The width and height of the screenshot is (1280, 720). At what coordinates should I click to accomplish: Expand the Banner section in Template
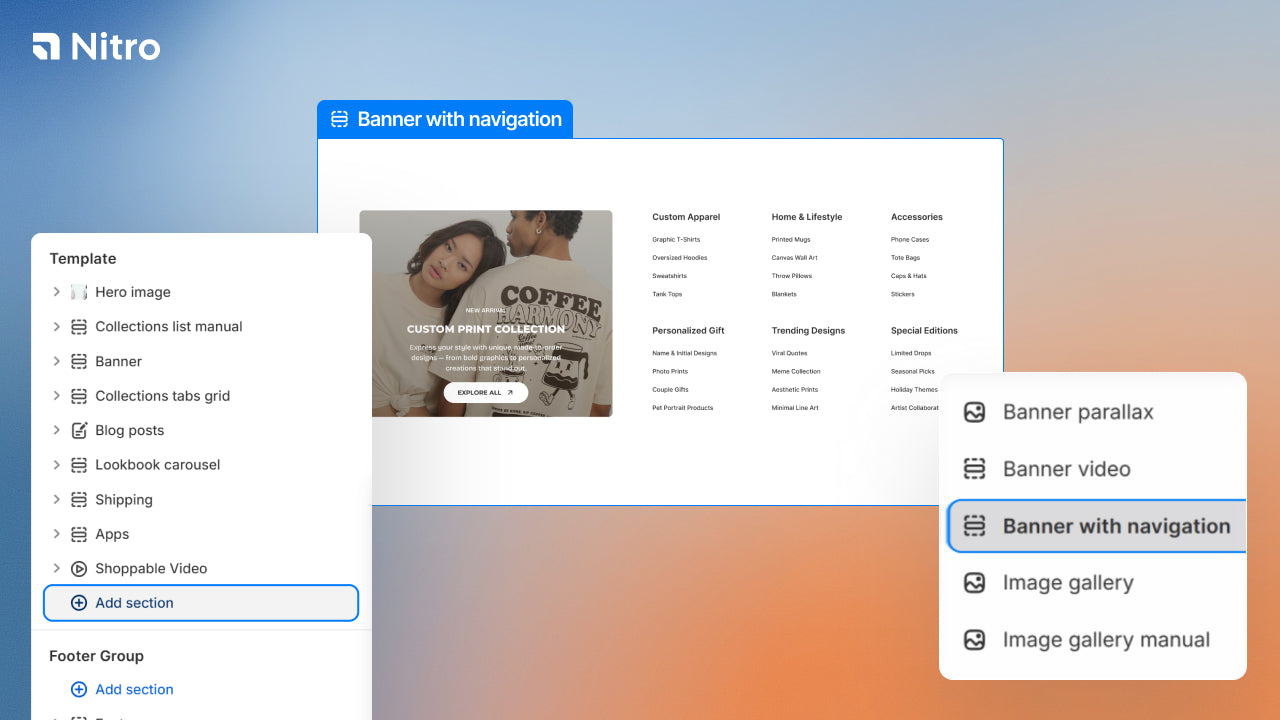57,361
